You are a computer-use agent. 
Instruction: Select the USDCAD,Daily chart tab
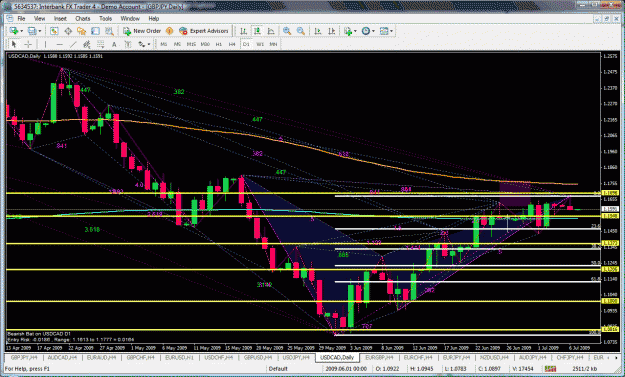click(337, 358)
